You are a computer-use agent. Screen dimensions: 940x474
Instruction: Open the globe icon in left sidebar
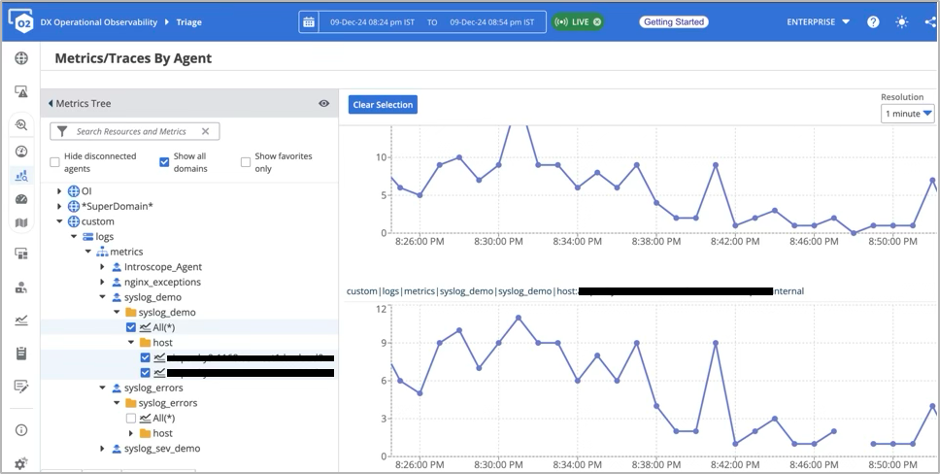pos(21,58)
